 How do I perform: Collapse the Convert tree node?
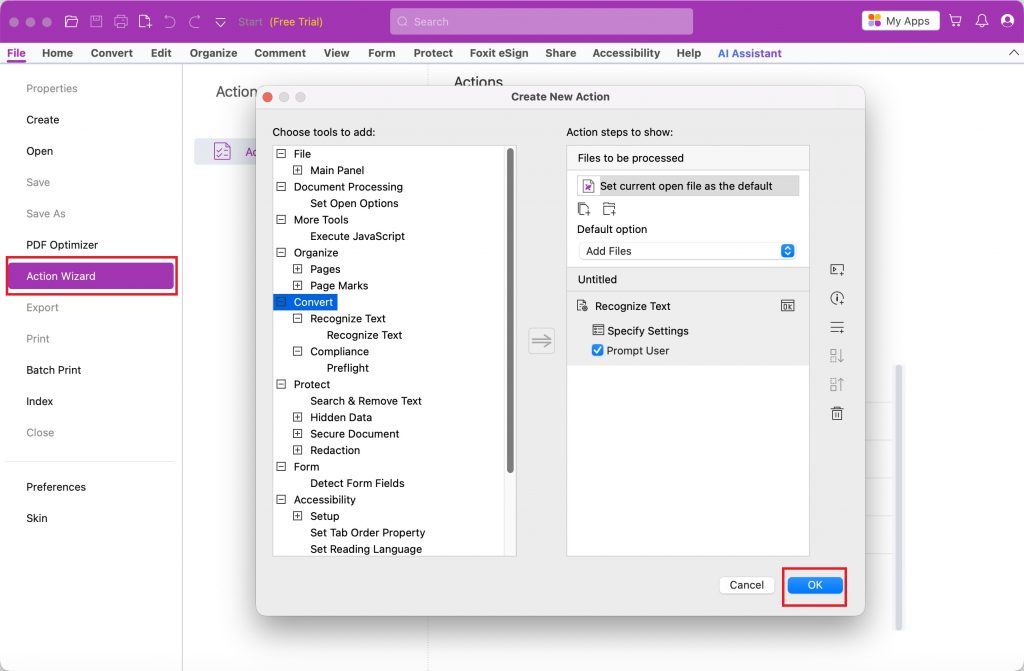pyautogui.click(x=281, y=302)
